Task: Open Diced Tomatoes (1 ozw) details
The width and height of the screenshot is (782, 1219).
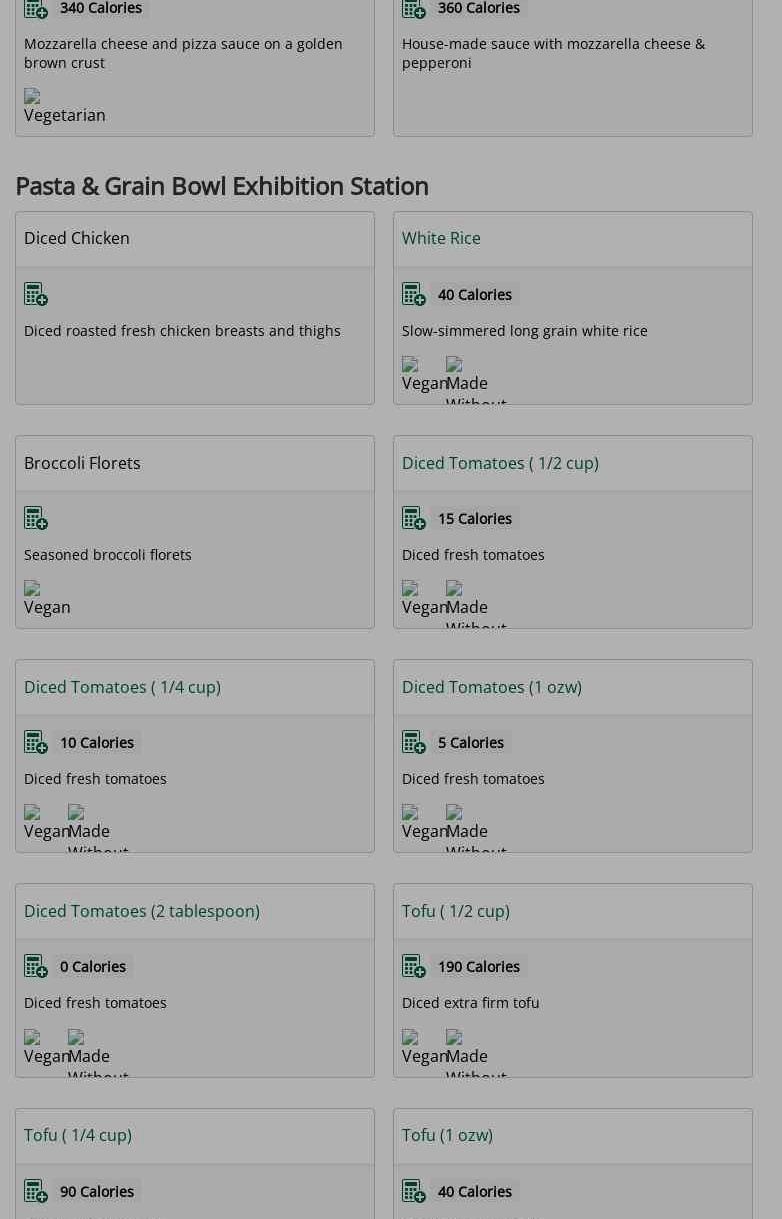Action: pos(491,687)
